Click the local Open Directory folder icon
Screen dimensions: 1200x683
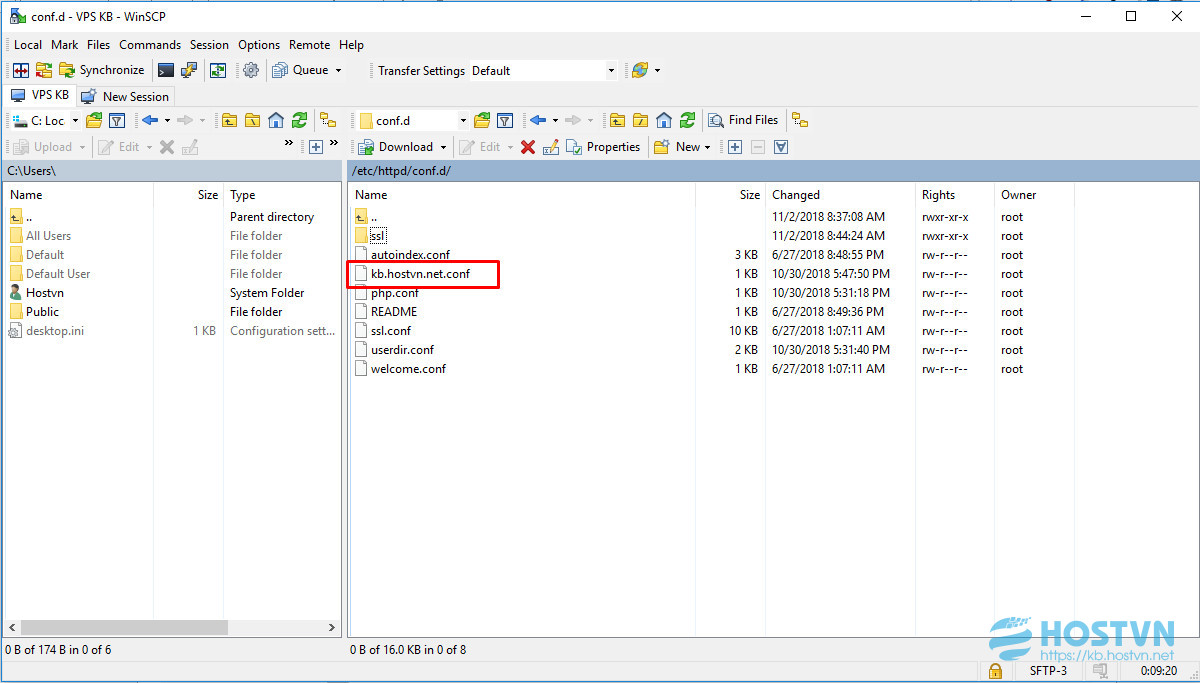pos(94,120)
